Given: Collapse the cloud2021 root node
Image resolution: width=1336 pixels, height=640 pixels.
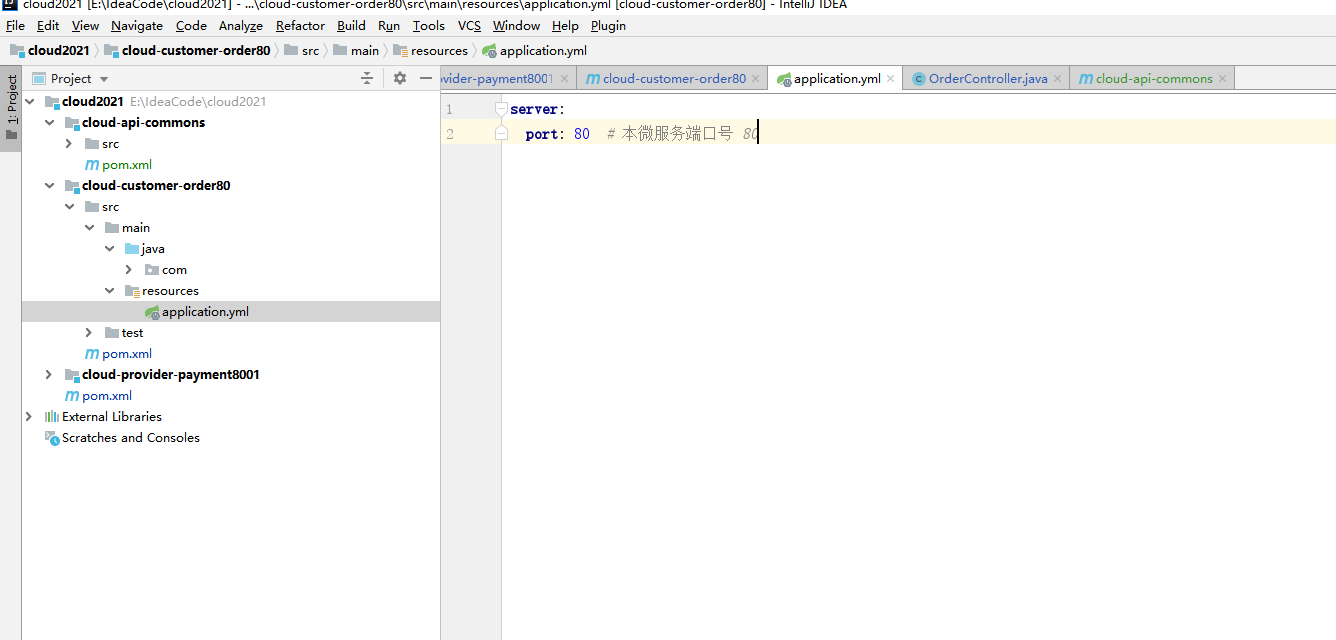Looking at the screenshot, I should click(x=29, y=101).
